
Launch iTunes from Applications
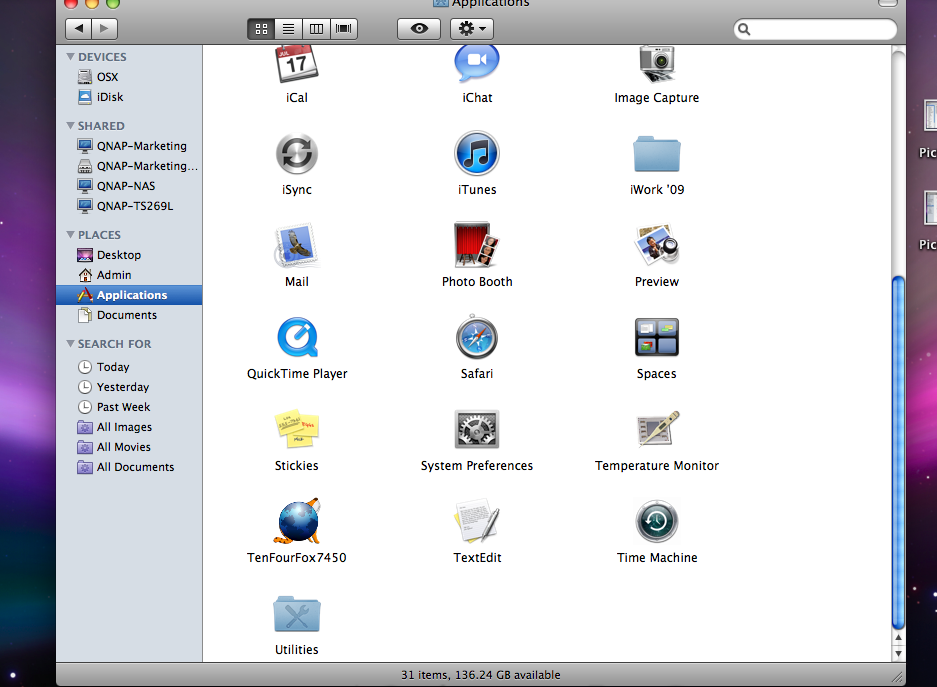[477, 154]
